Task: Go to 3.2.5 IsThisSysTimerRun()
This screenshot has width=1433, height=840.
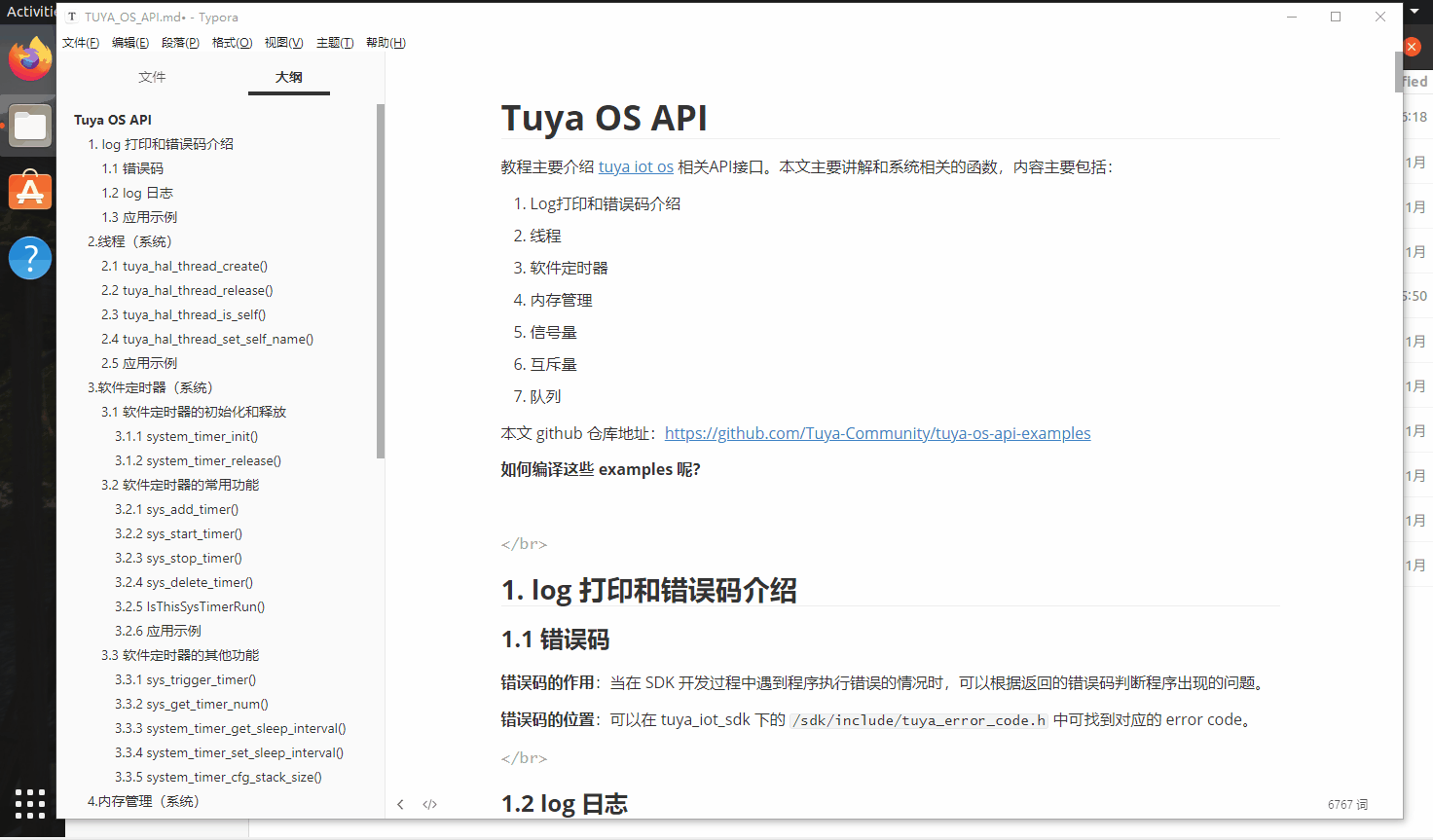Action: click(190, 606)
